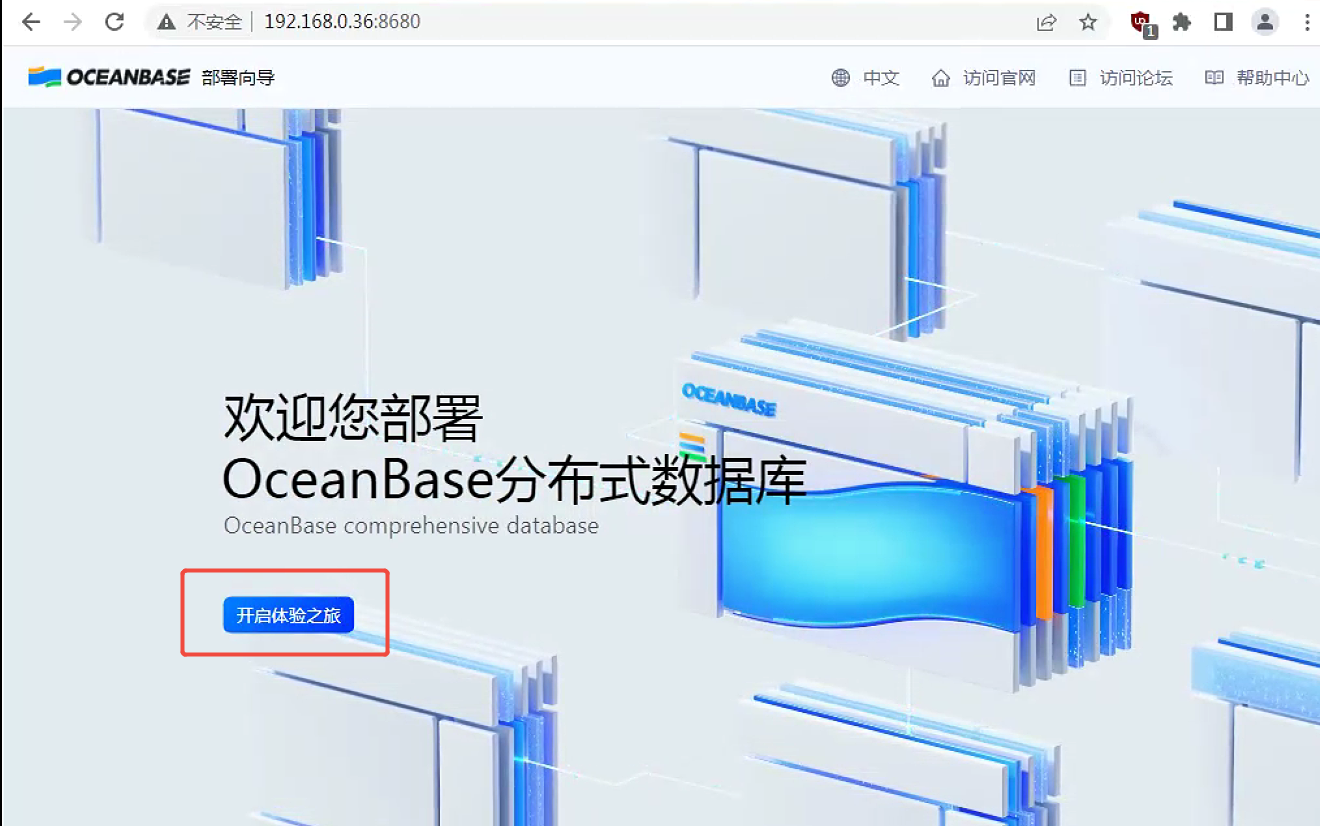Bookmark this page with star icon
The height and width of the screenshot is (826, 1320).
(1088, 22)
